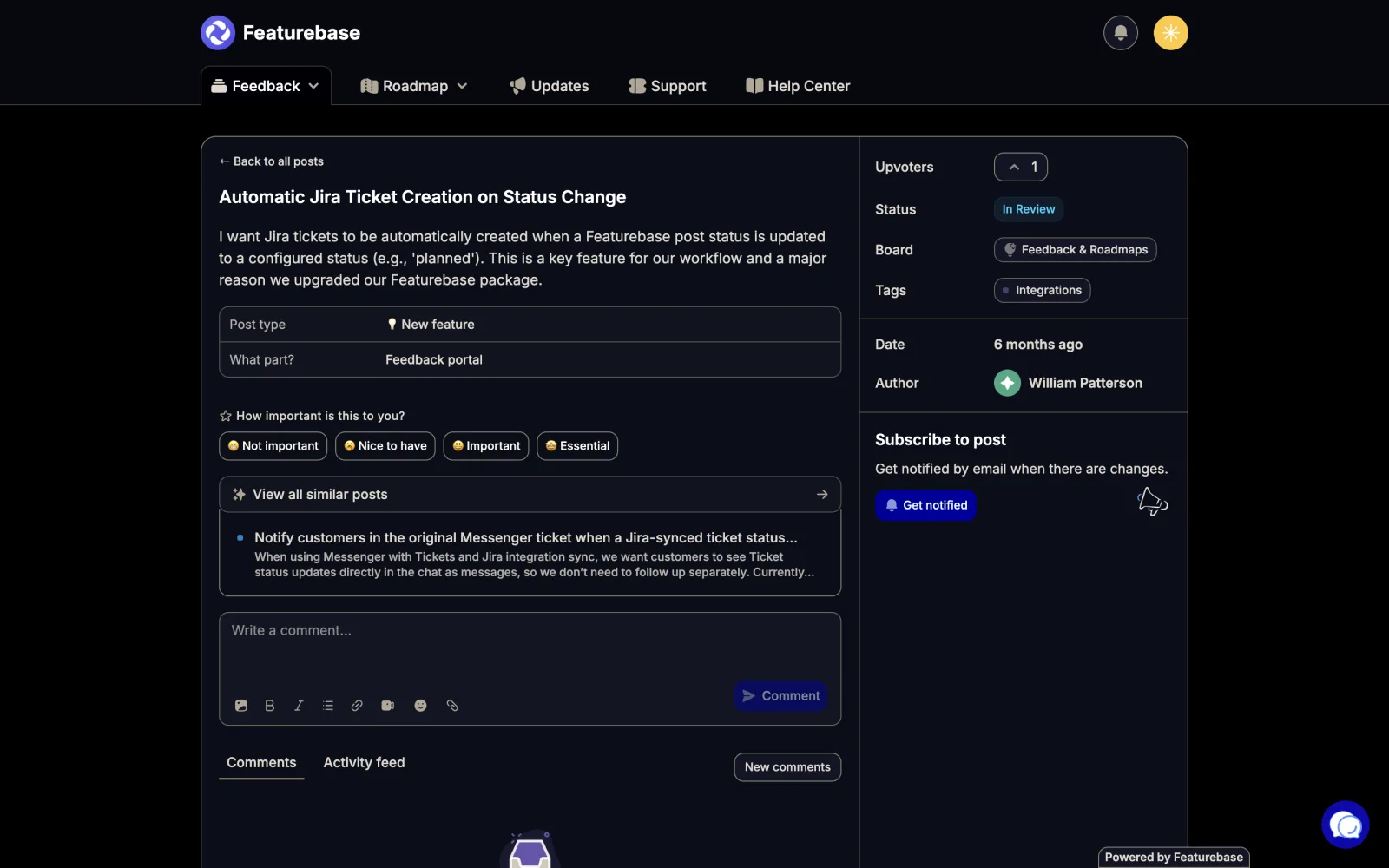Upvote the post with the arrow counter
Screen dimensions: 1389x868
[x=1021, y=167]
